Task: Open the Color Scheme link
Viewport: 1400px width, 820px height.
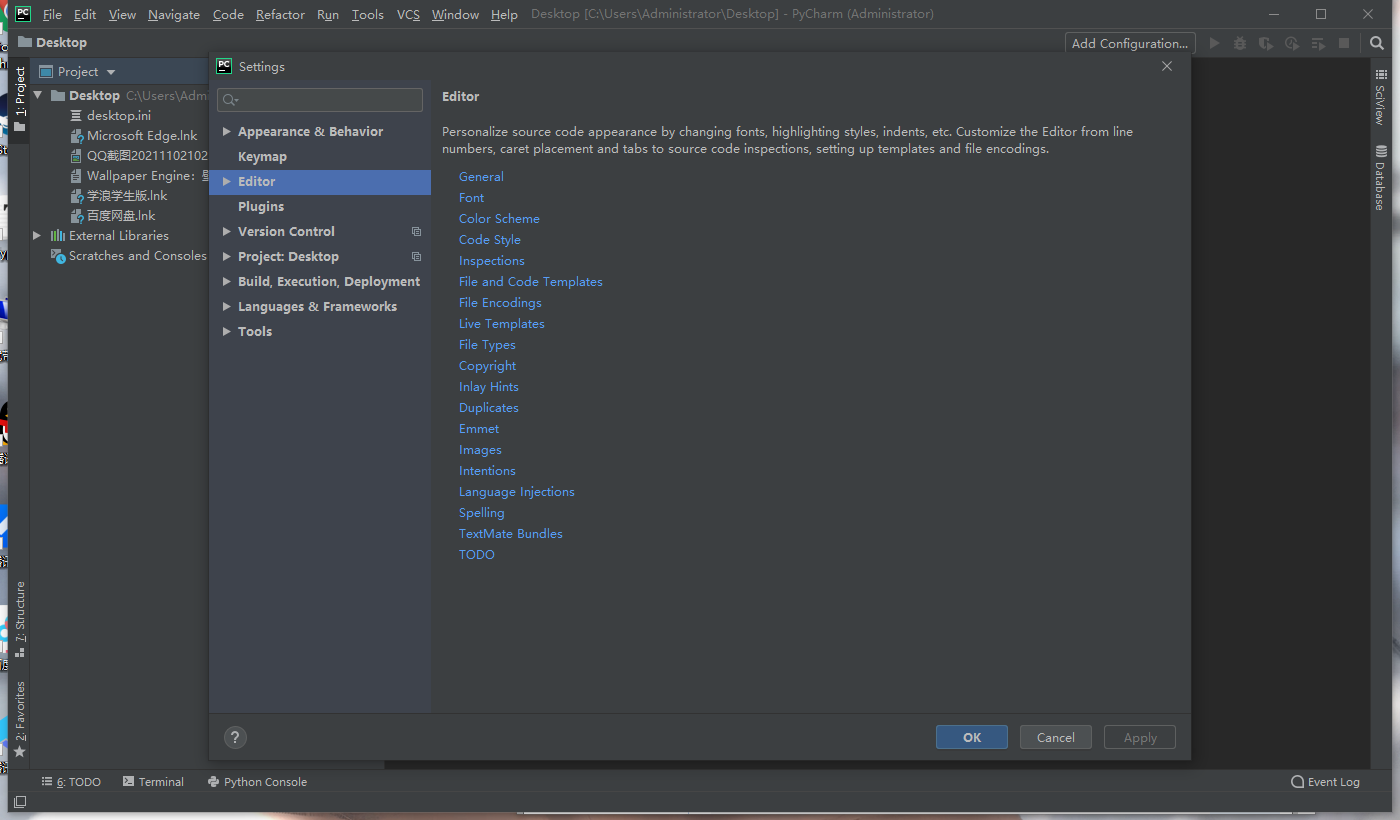Action: (x=499, y=219)
